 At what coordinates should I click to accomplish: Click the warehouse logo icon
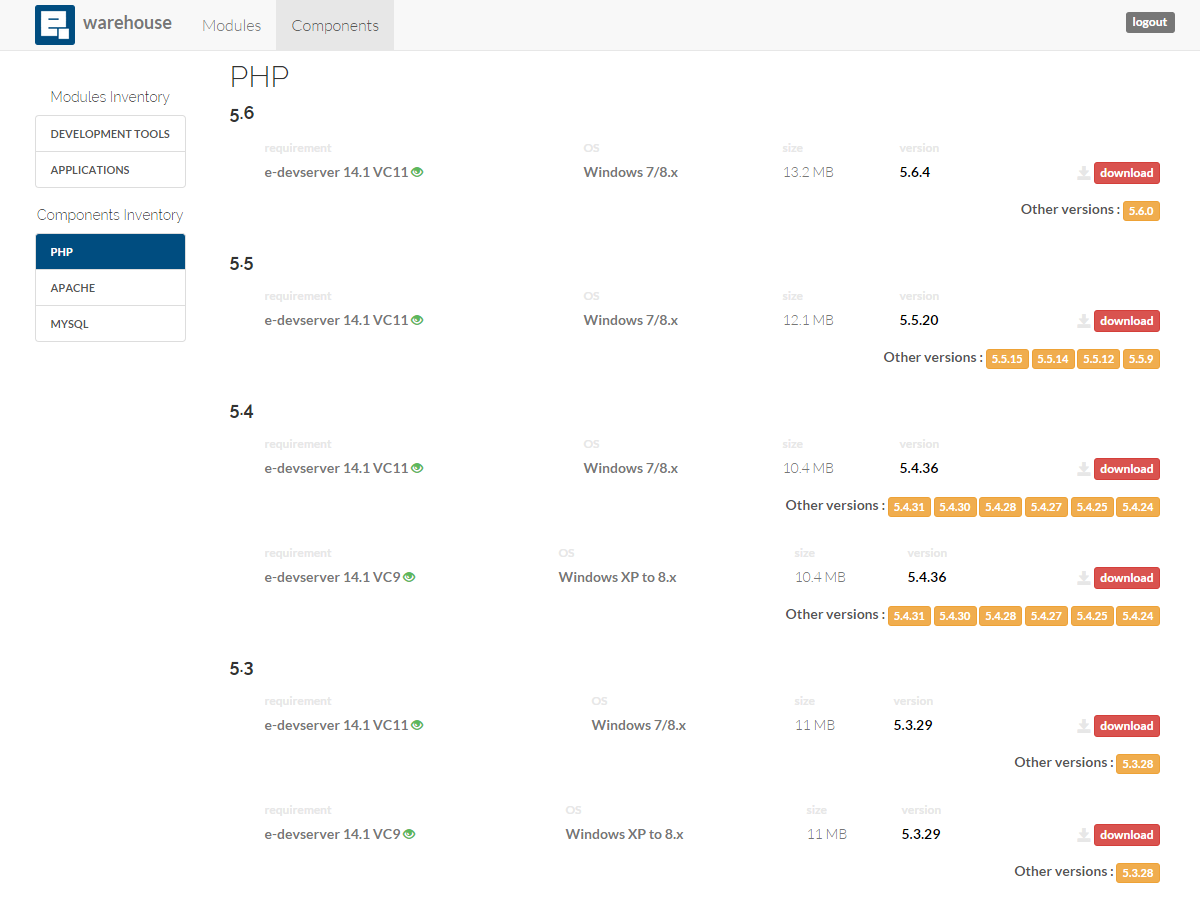pos(55,24)
